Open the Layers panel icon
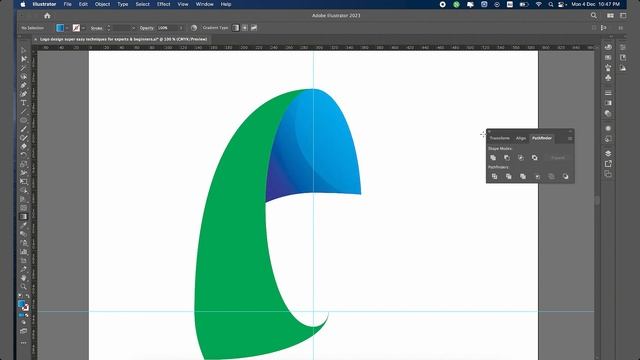The width and height of the screenshot is (640, 360). click(x=608, y=153)
